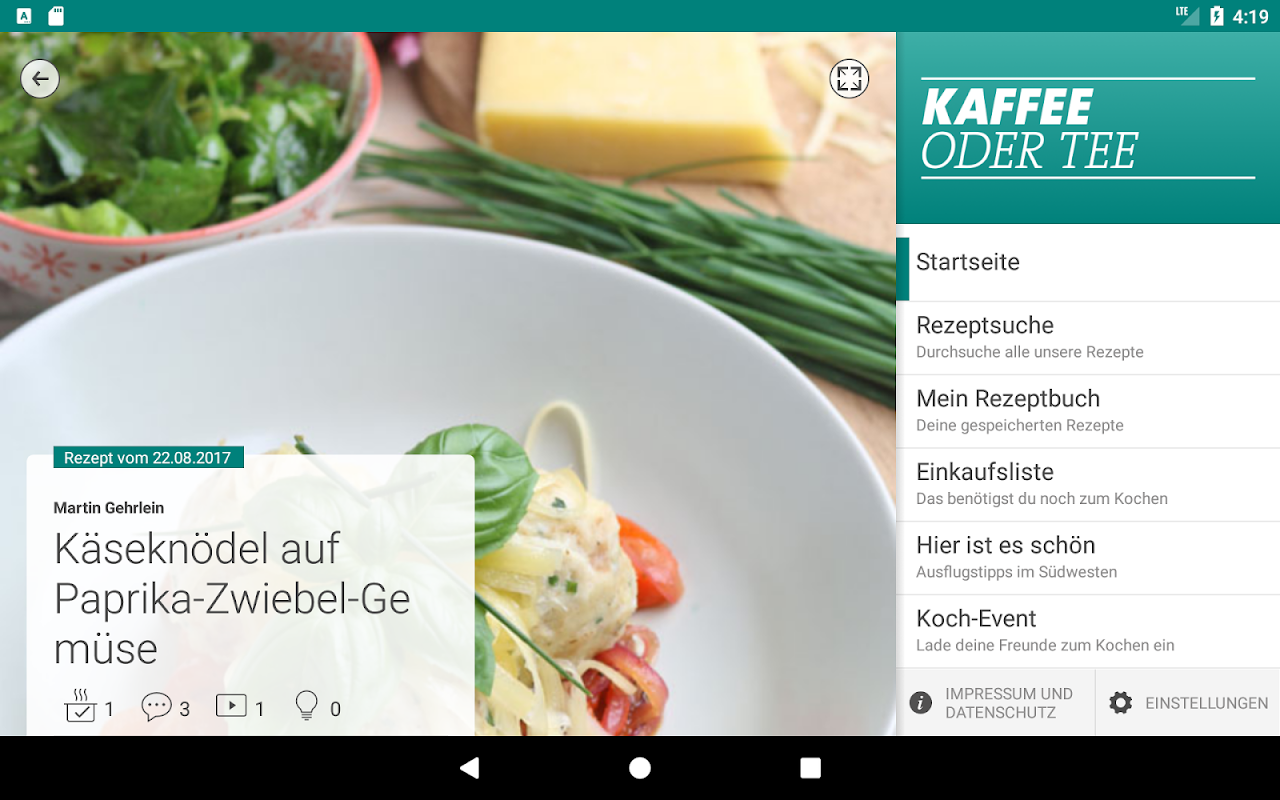This screenshot has height=800, width=1280.
Task: Tap the cooked-it pot icon
Action: click(x=80, y=706)
